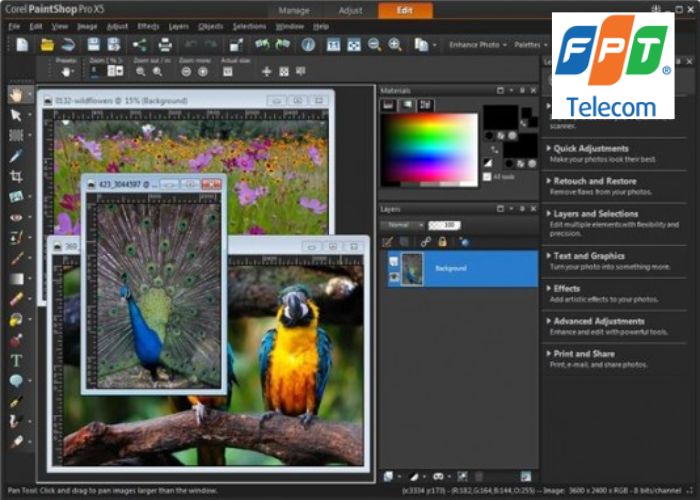Viewport: 700px width, 500px height.
Task: Open the layer blend mode Normal dropdown
Action: click(402, 225)
